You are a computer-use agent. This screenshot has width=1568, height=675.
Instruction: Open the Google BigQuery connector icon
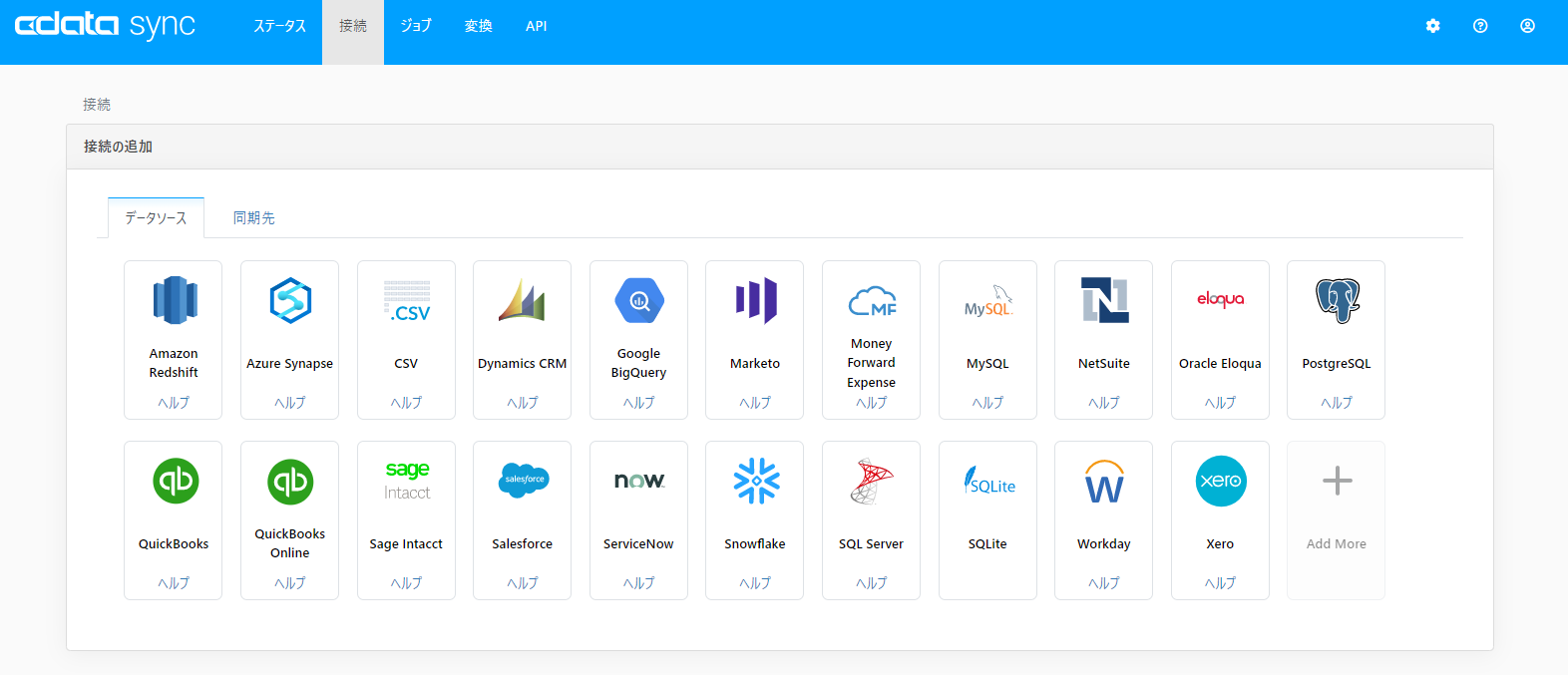click(x=639, y=300)
